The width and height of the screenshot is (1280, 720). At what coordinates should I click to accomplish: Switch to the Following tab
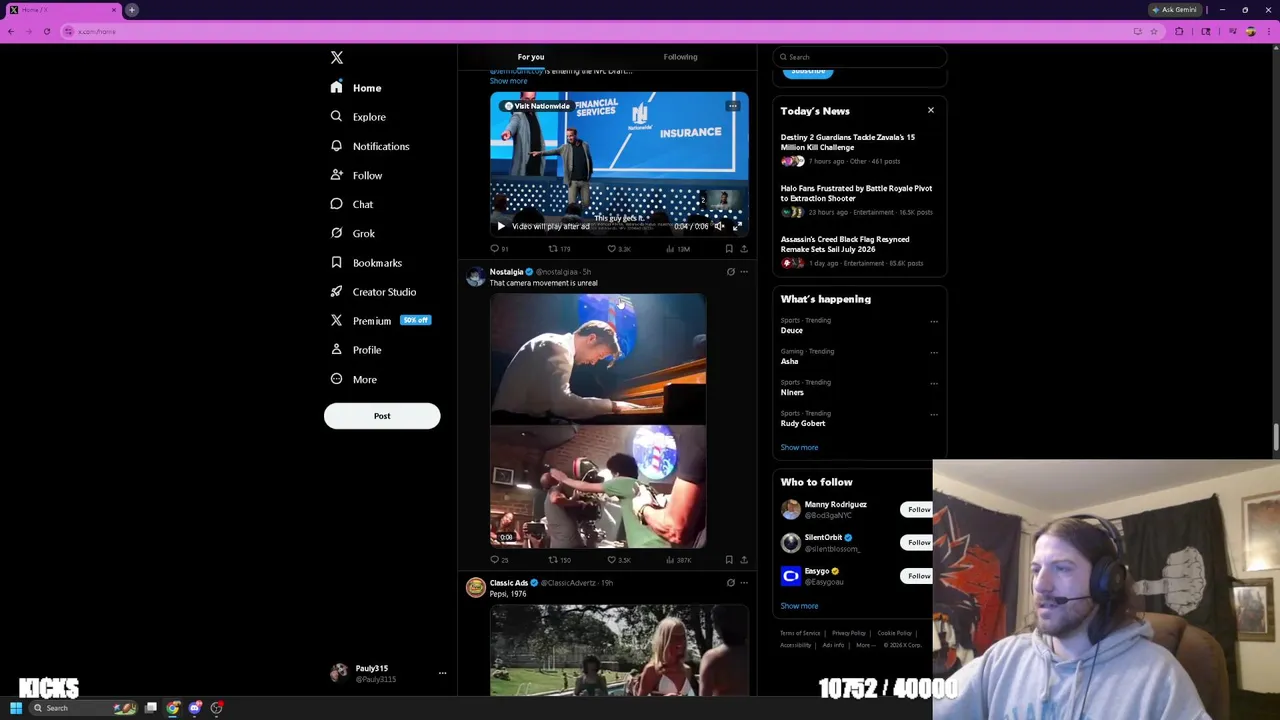tap(680, 57)
